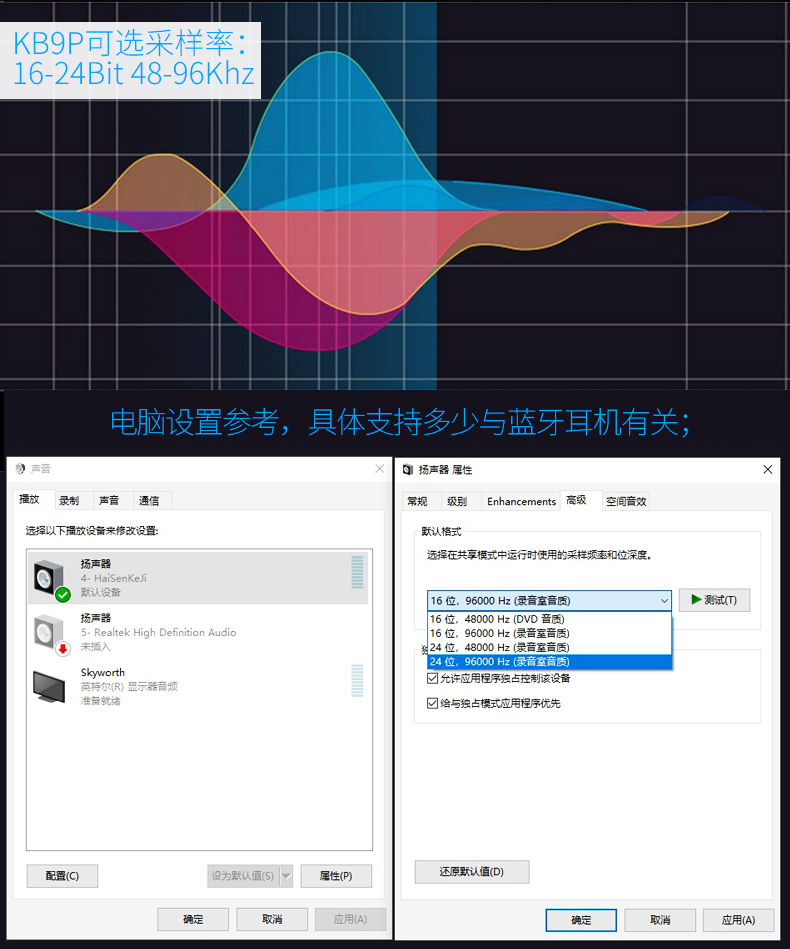Open the Enhancements tab

tap(521, 501)
